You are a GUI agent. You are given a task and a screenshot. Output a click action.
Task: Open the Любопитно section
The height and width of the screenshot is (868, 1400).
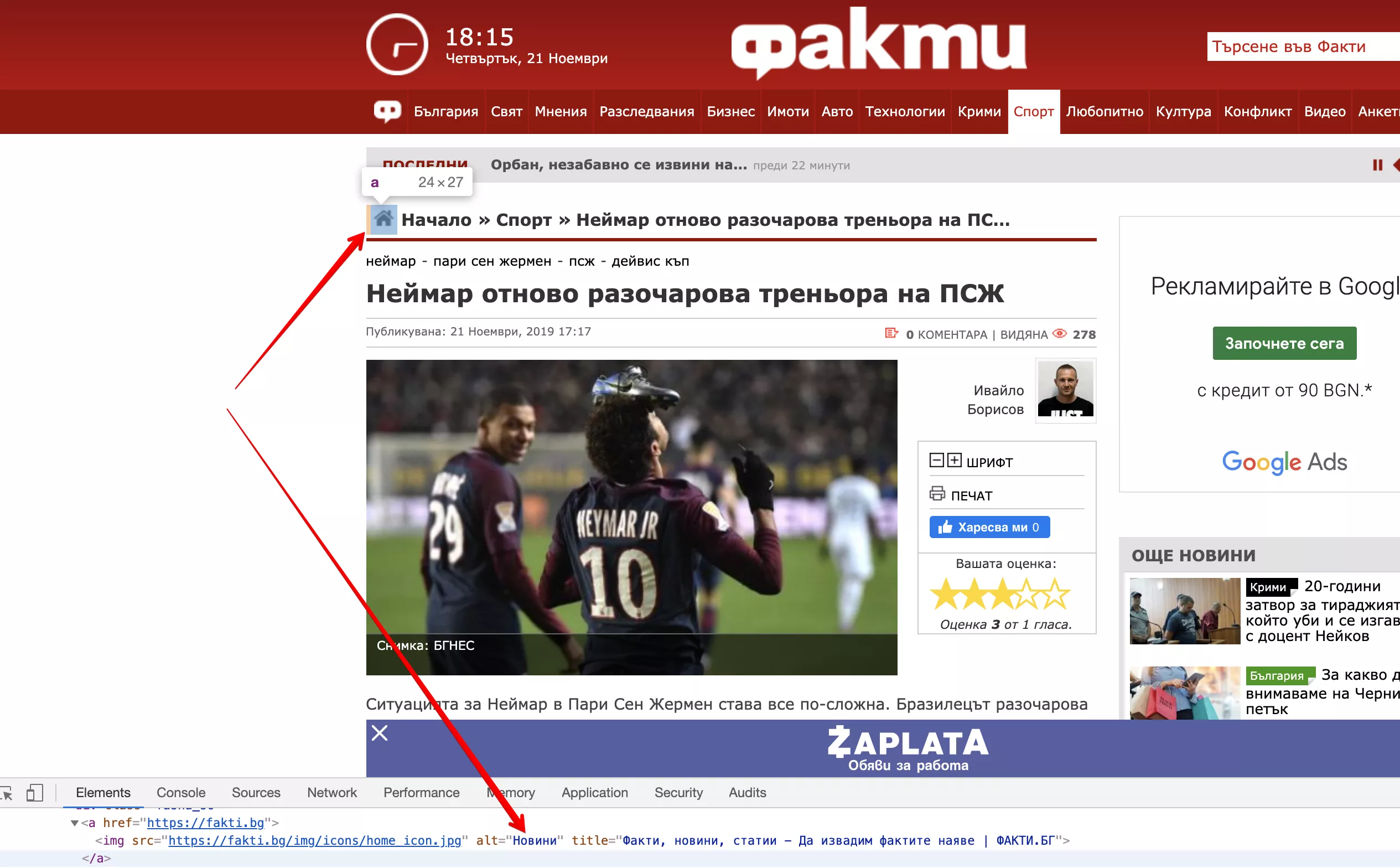click(1105, 111)
